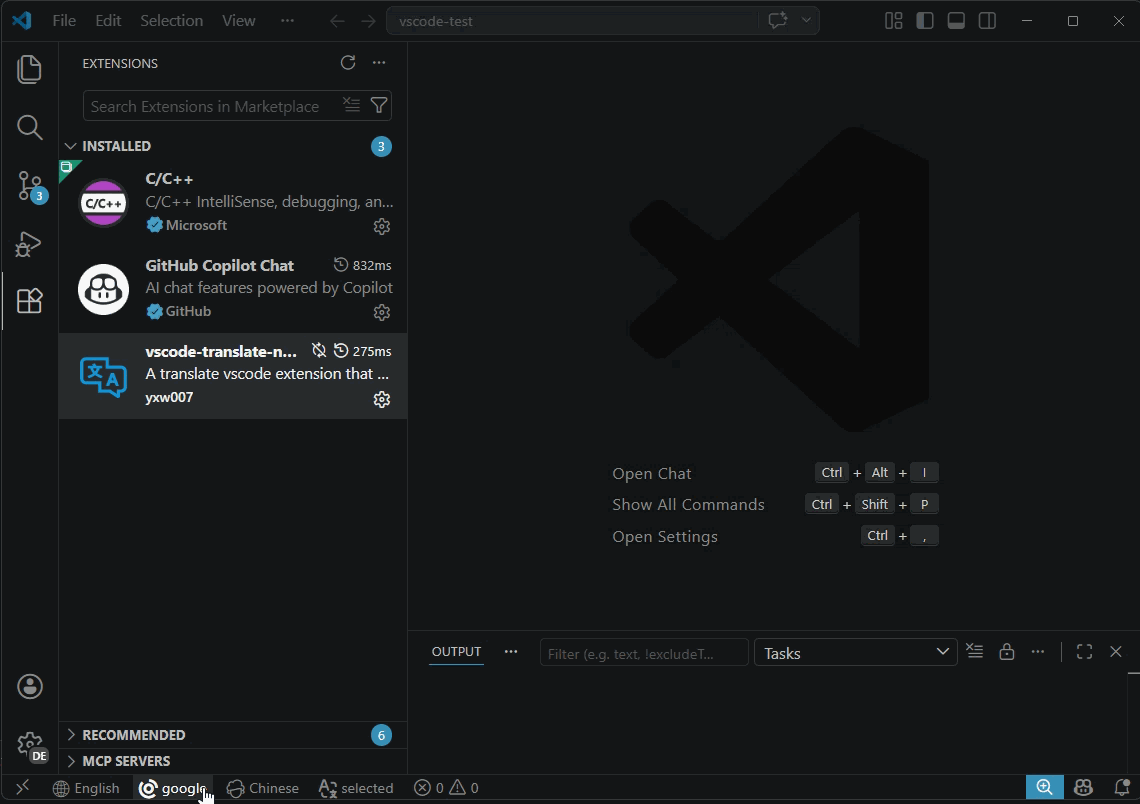Open the Customize Layout control
This screenshot has width=1140, height=804.
click(x=894, y=20)
